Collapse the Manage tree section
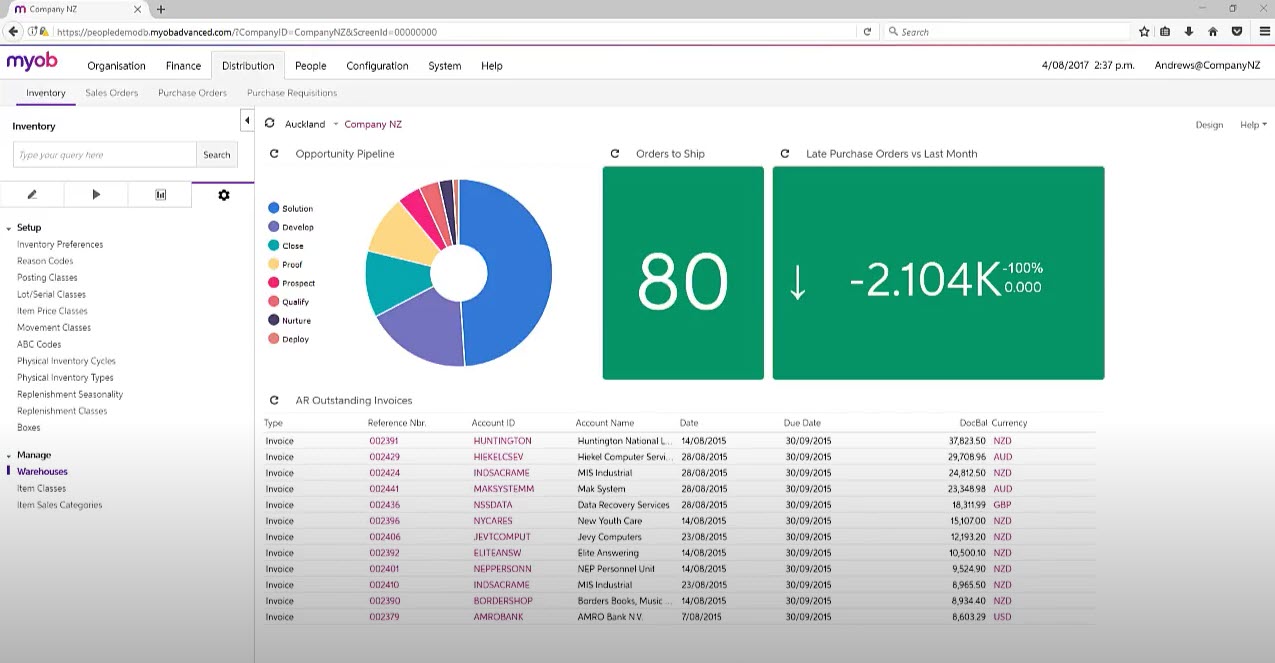This screenshot has height=663, width=1275. coord(8,455)
